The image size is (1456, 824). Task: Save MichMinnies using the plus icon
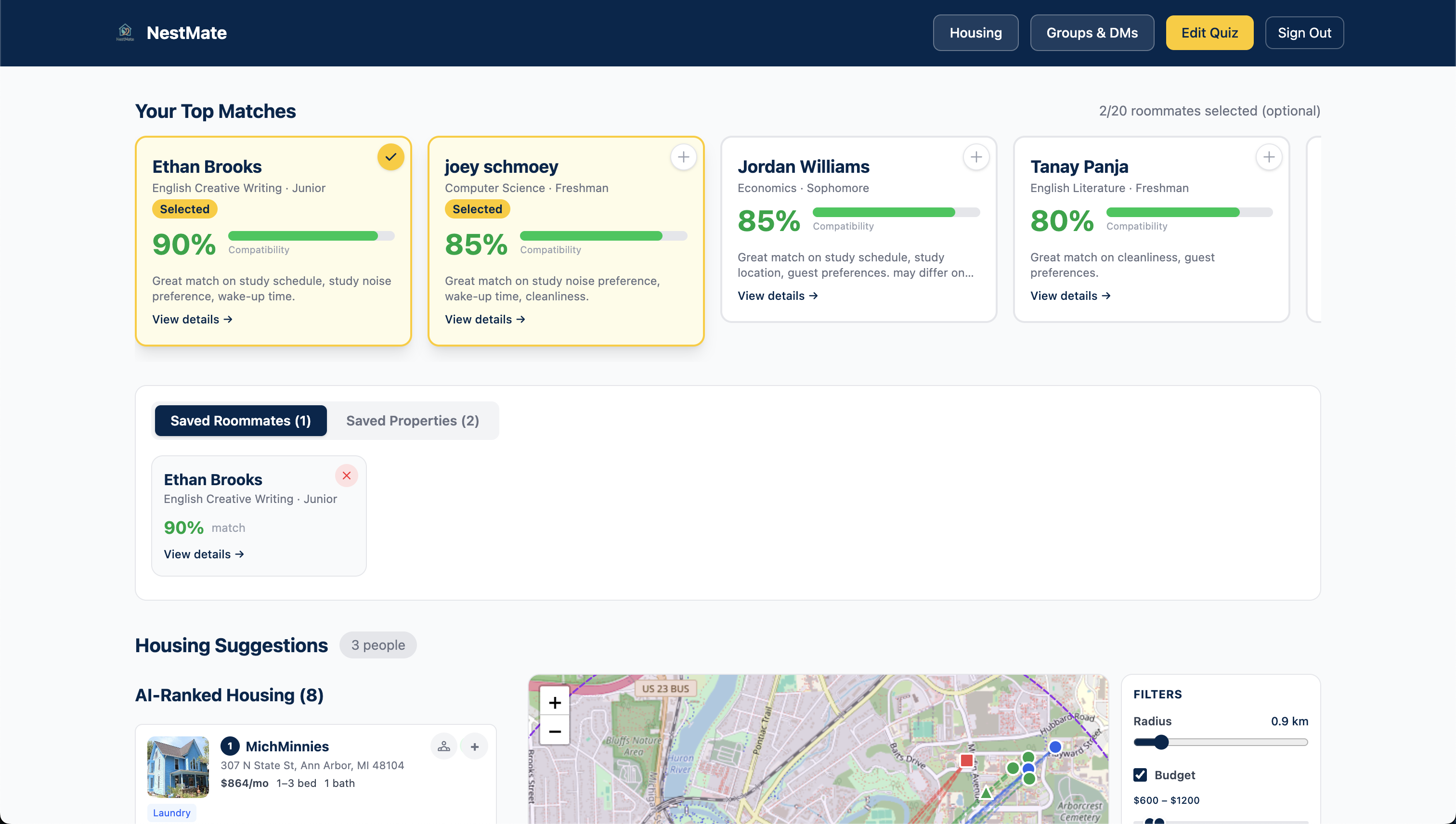[474, 747]
